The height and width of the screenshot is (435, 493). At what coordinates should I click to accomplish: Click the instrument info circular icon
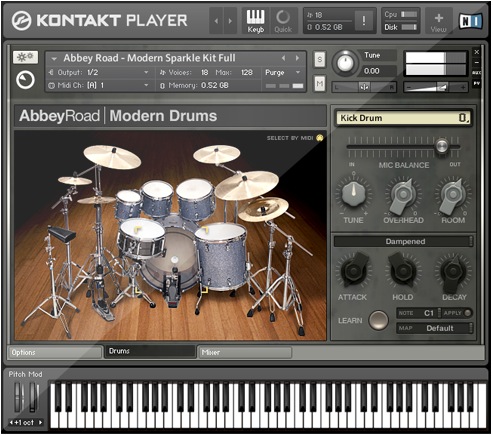click(25, 80)
